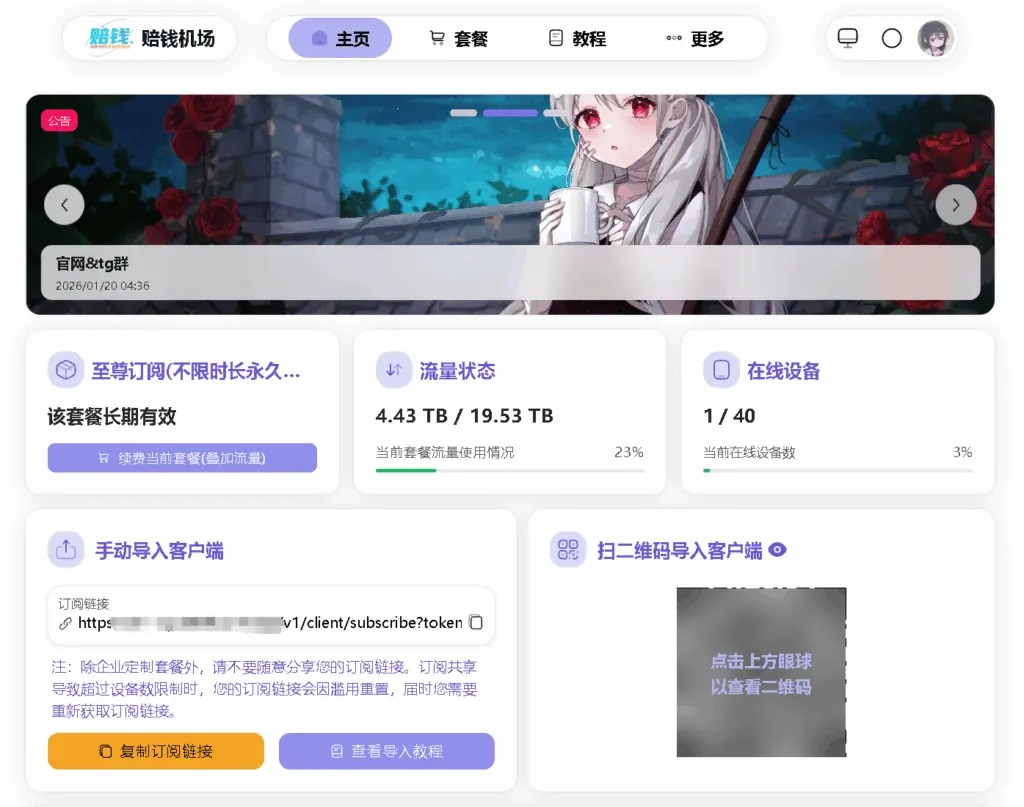Open the 官网&tg群 announcement

tap(511, 273)
